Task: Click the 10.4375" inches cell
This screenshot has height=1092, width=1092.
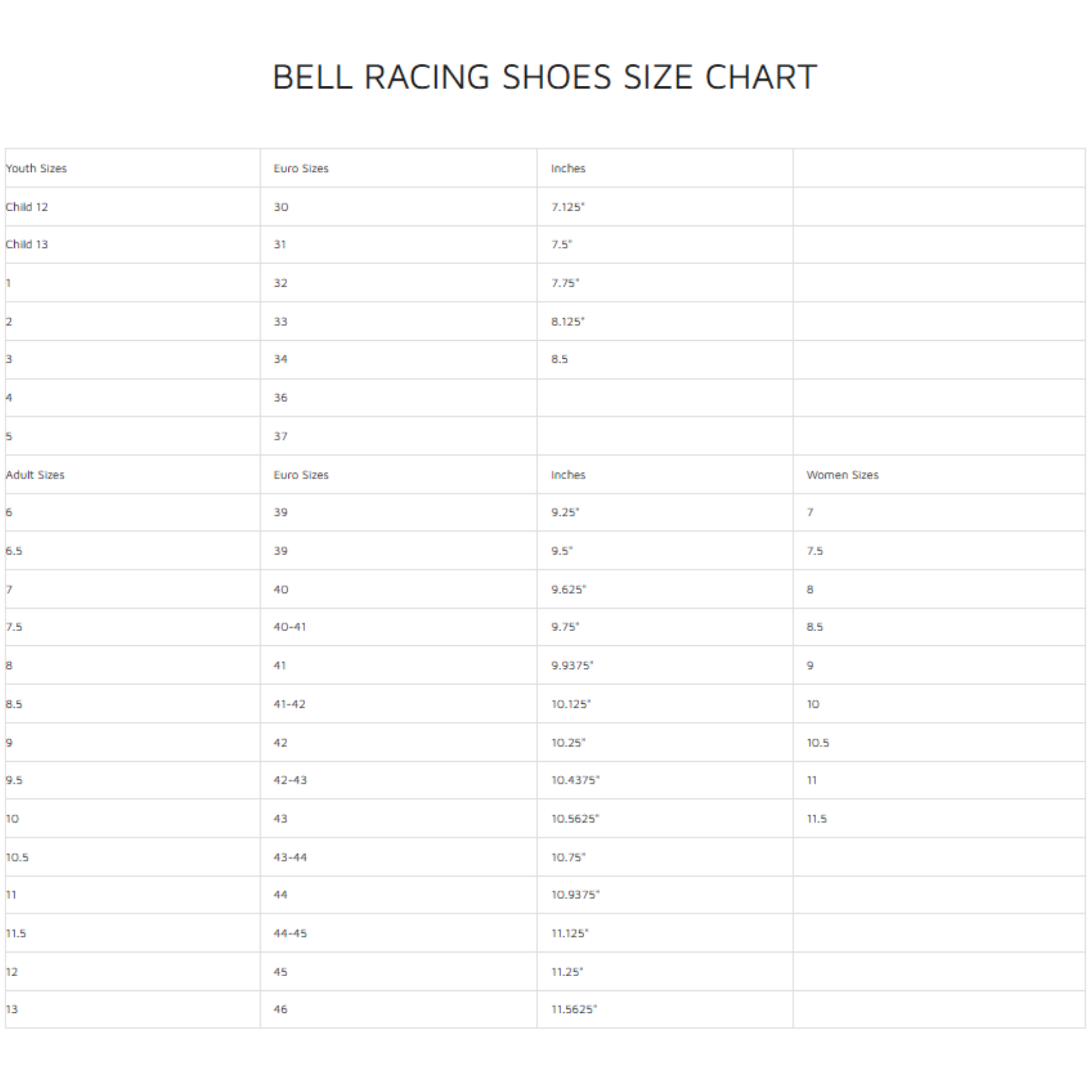Action: (575, 780)
